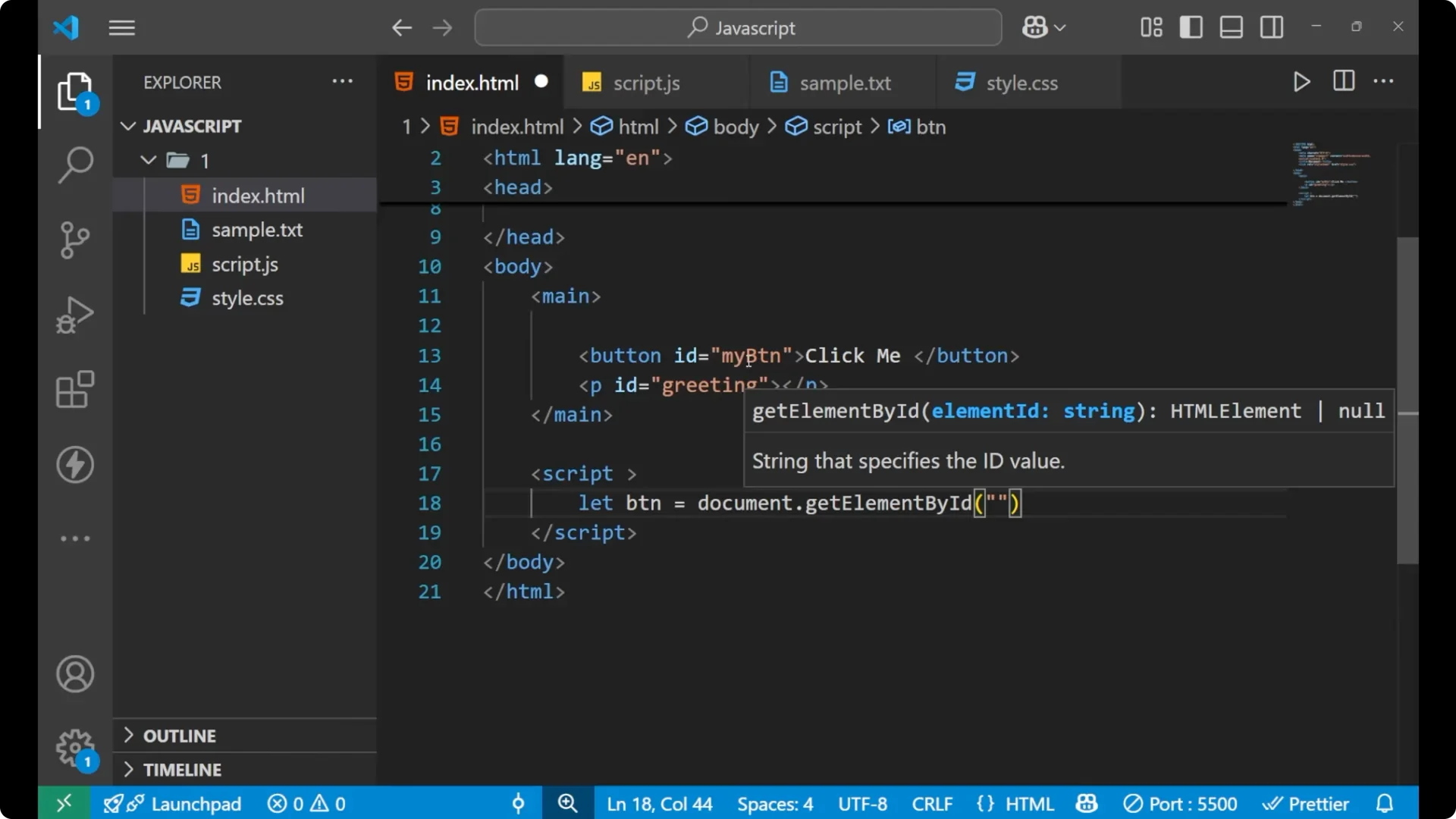1456x819 pixels.
Task: Toggle the bottom panel visibility
Action: click(x=1230, y=27)
